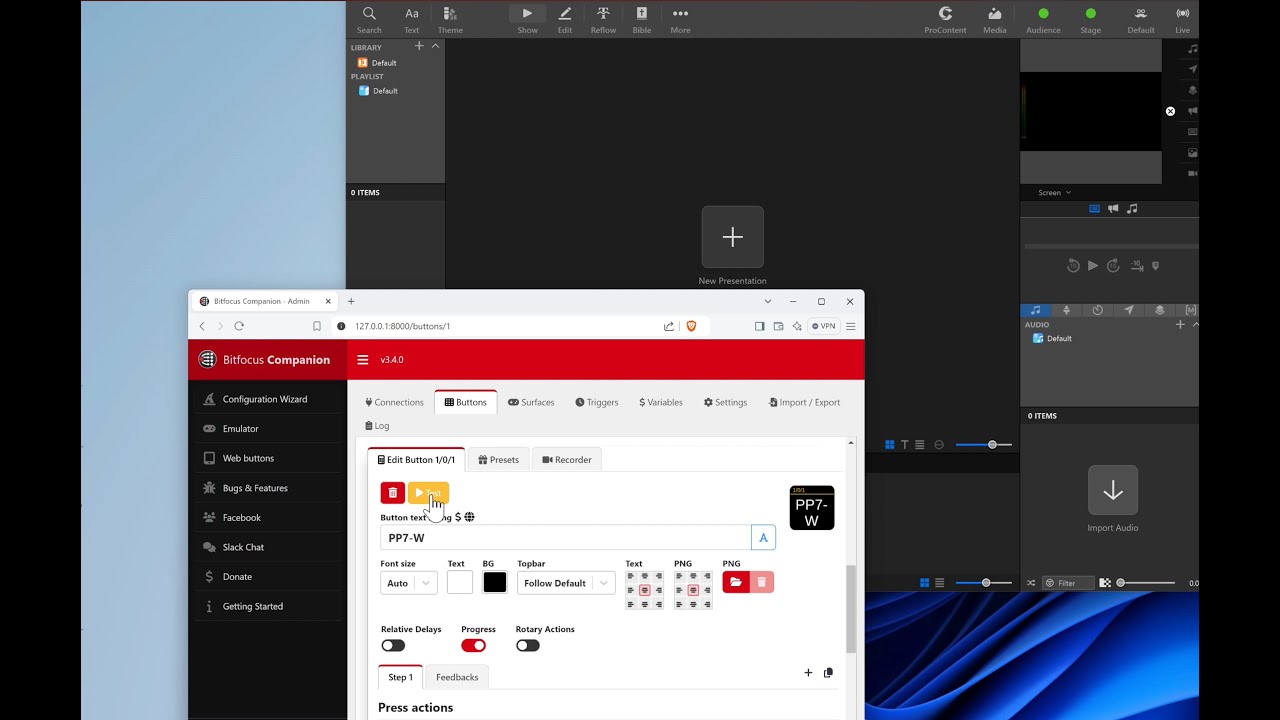The width and height of the screenshot is (1280, 720).
Task: Open the Media bin in ProPresenter
Action: [x=994, y=19]
